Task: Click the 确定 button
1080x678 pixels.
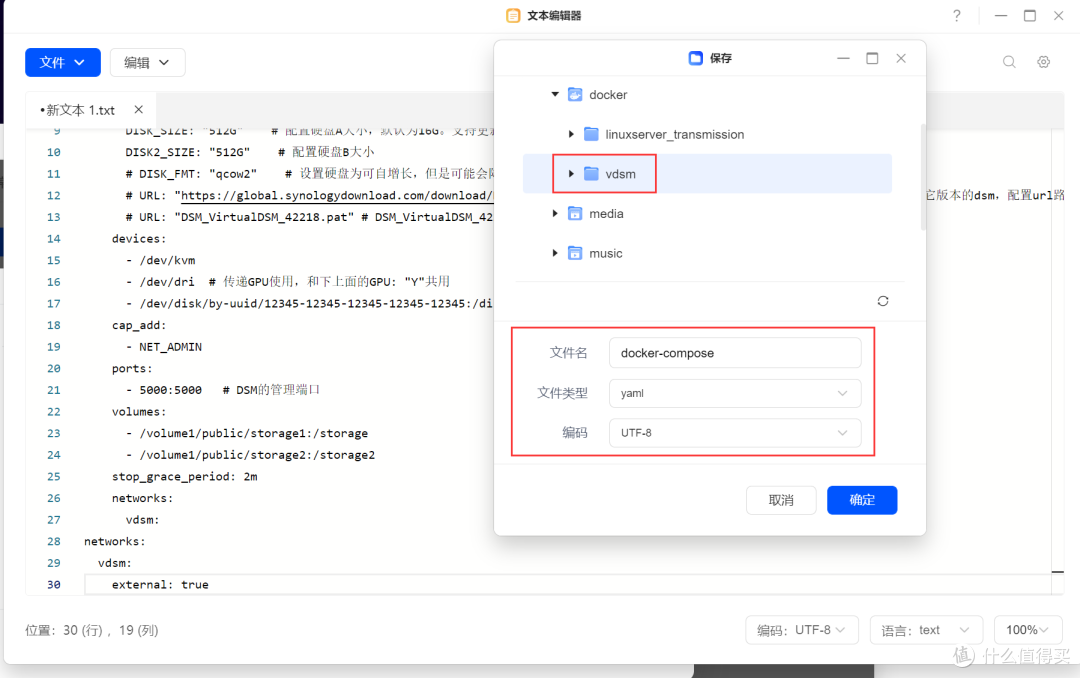Action: pyautogui.click(x=862, y=500)
